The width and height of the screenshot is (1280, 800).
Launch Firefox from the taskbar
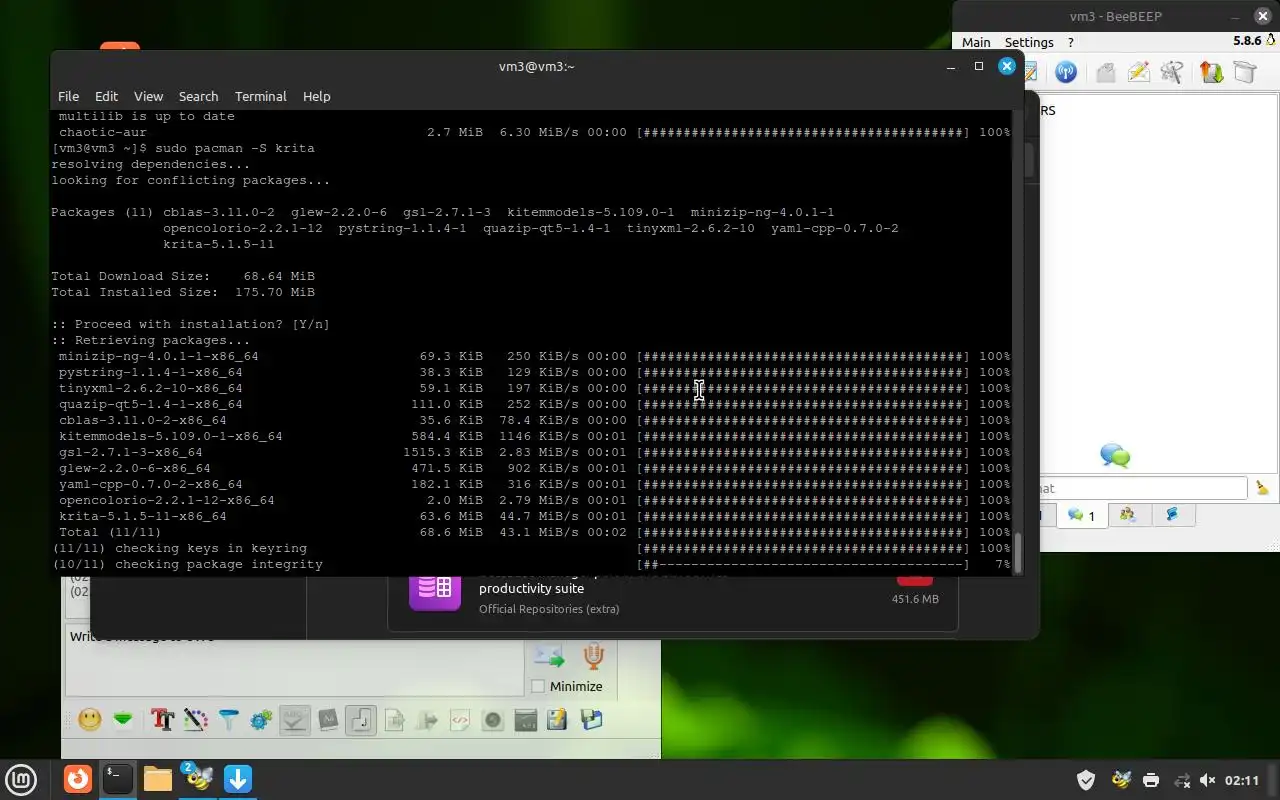coord(78,778)
